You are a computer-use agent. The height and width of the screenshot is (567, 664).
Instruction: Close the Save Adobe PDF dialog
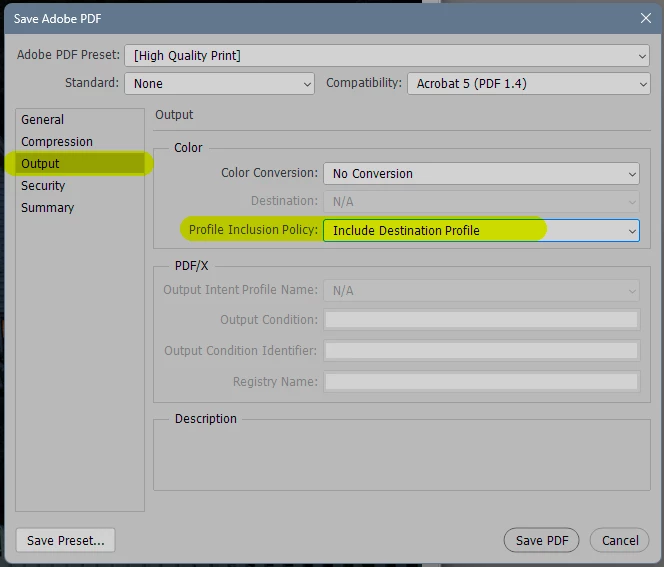(x=645, y=18)
